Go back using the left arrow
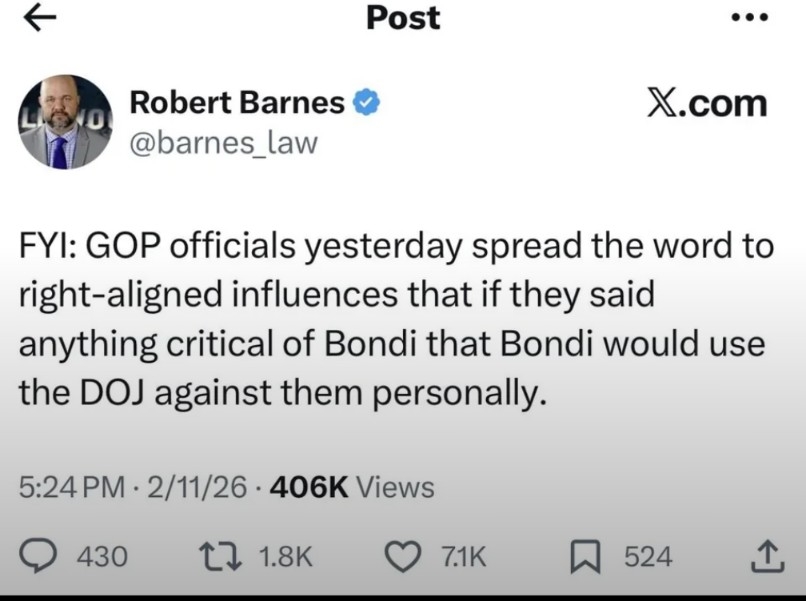This screenshot has width=806, height=601. tap(40, 19)
